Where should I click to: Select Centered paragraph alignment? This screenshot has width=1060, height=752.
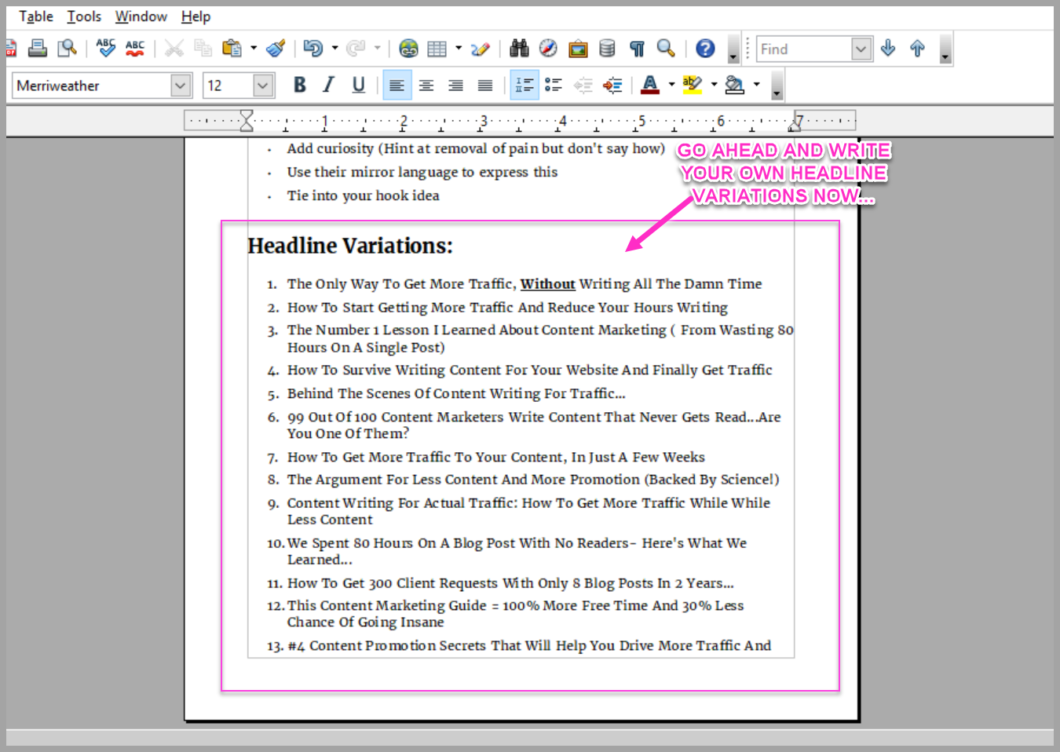426,85
